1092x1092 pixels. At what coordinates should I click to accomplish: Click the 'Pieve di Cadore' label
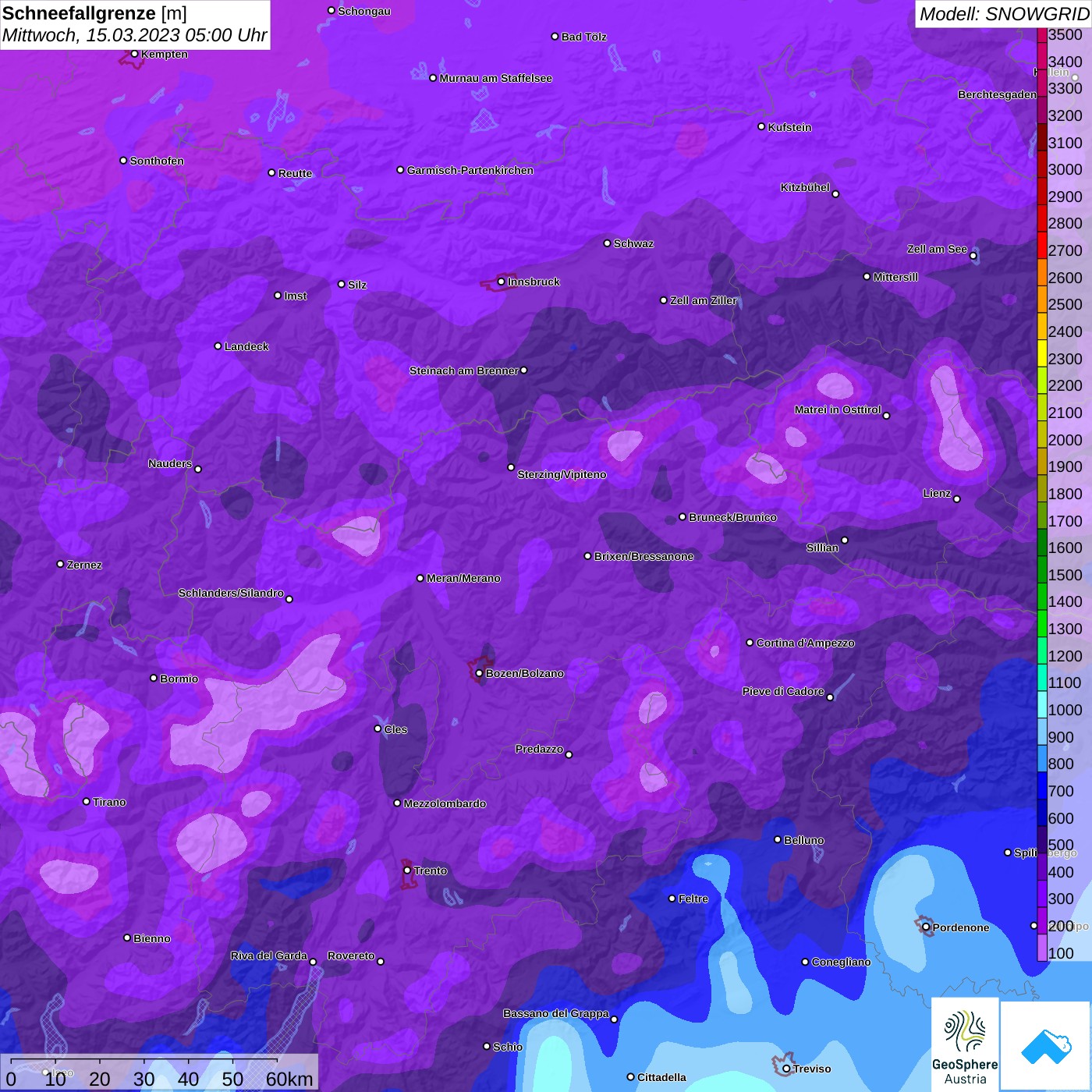pyautogui.click(x=783, y=691)
